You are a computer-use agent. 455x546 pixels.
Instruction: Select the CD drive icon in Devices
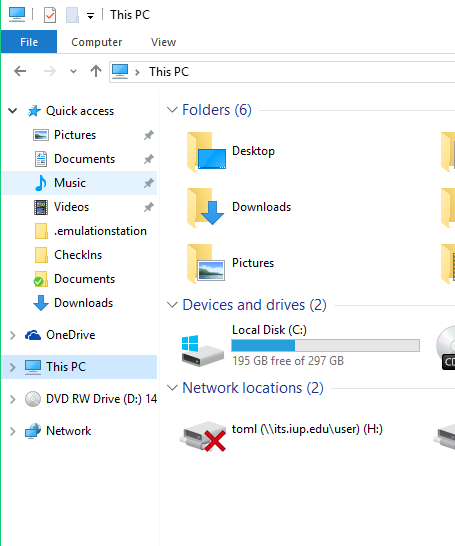pyautogui.click(x=446, y=348)
